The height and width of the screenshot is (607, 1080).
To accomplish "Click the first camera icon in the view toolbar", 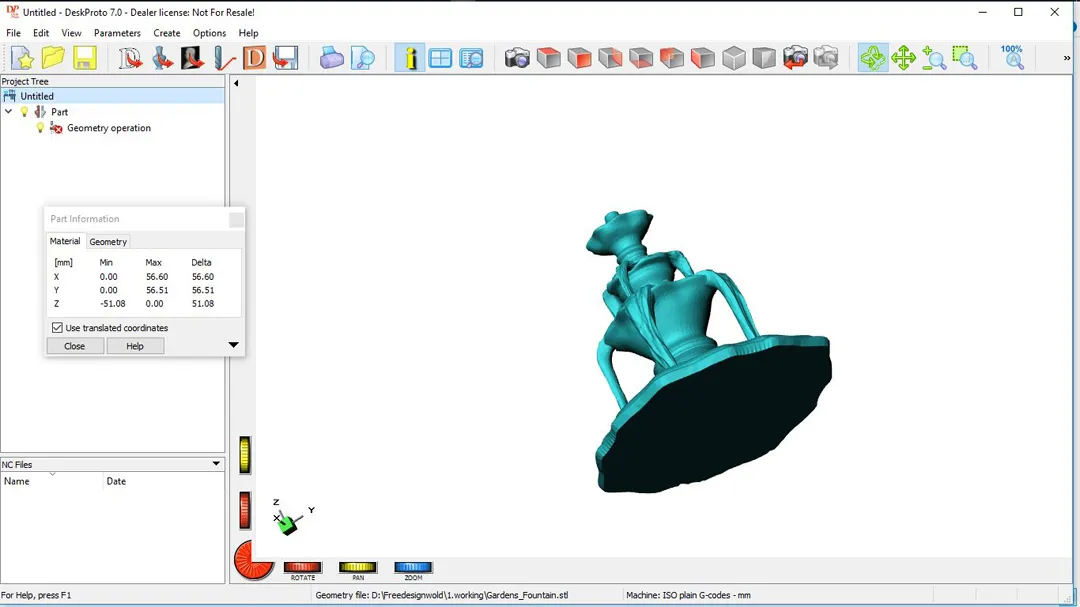I will click(517, 58).
